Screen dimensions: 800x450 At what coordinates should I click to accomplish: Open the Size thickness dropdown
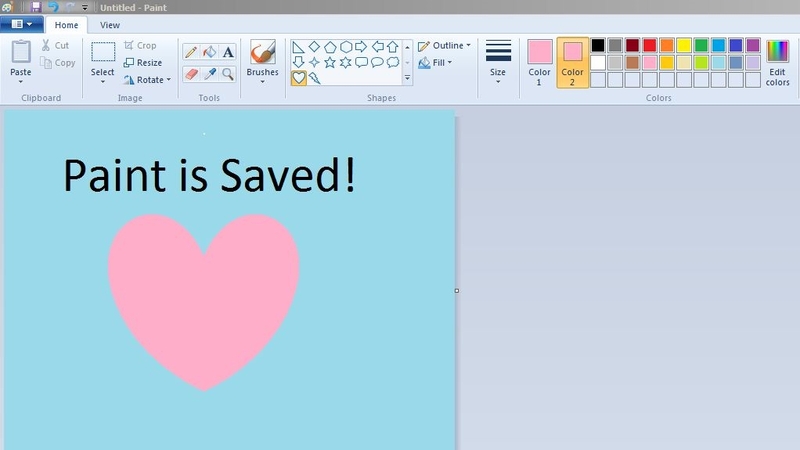click(x=498, y=62)
